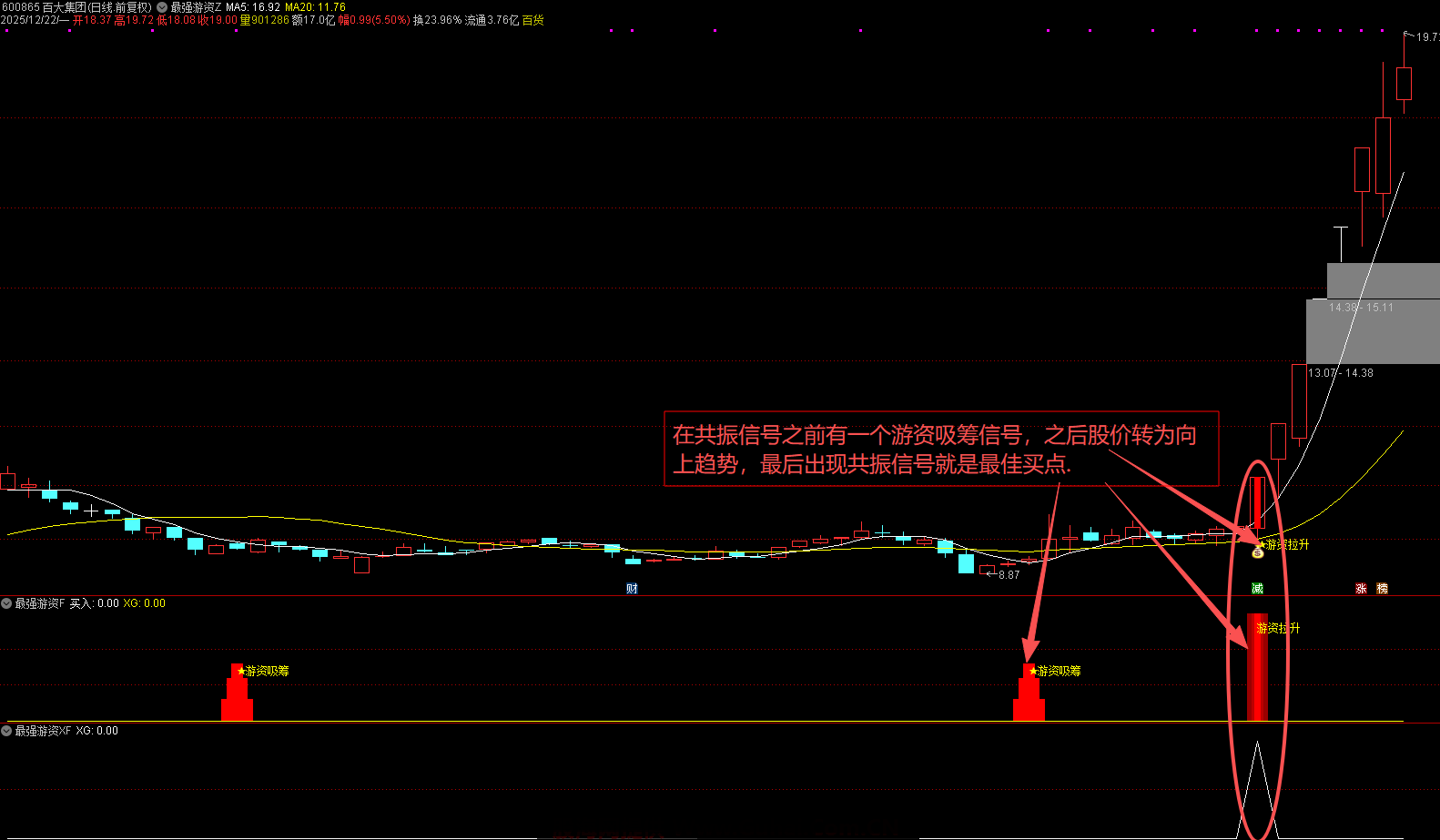Click the MA5: 16.92 value

(x=253, y=7)
